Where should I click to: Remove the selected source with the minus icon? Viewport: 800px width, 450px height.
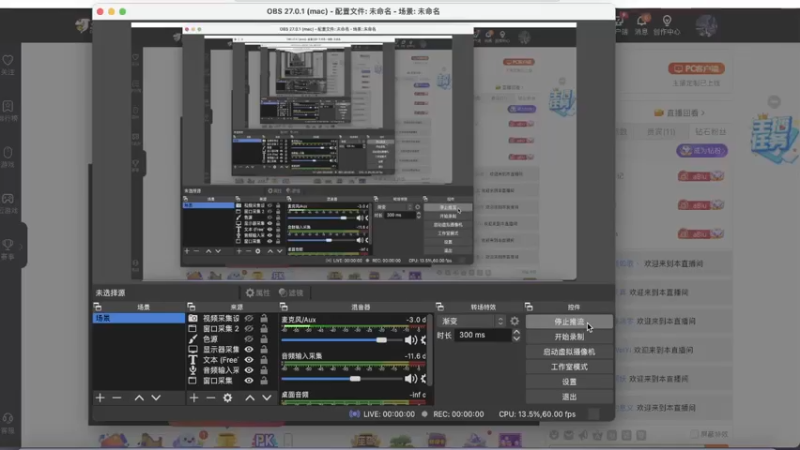tap(211, 397)
